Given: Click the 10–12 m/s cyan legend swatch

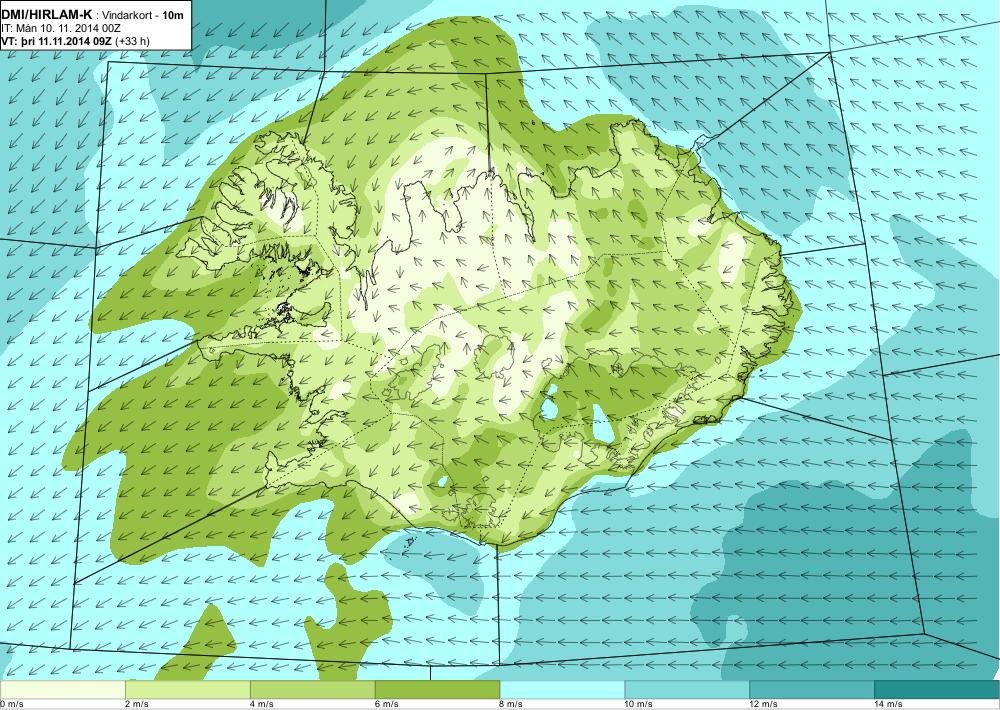Looking at the screenshot, I should click(688, 689).
